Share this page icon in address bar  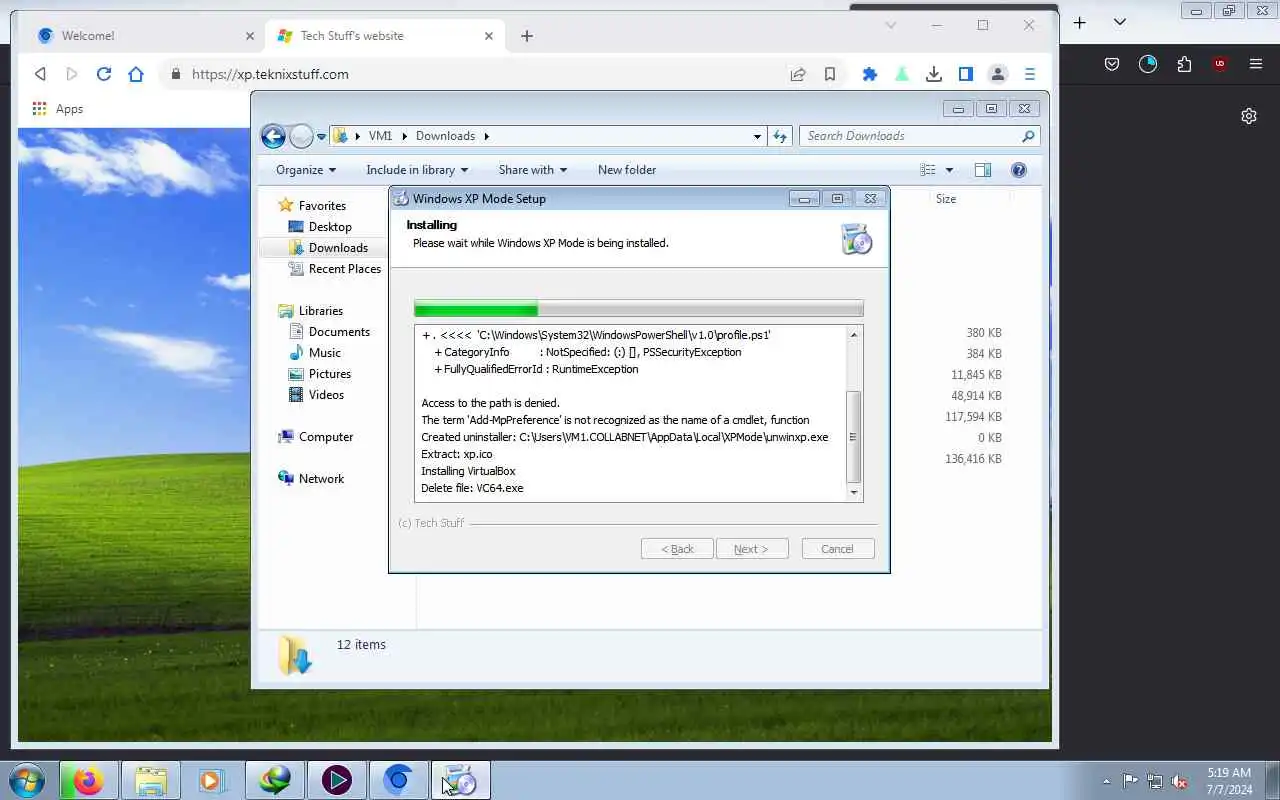(798, 74)
